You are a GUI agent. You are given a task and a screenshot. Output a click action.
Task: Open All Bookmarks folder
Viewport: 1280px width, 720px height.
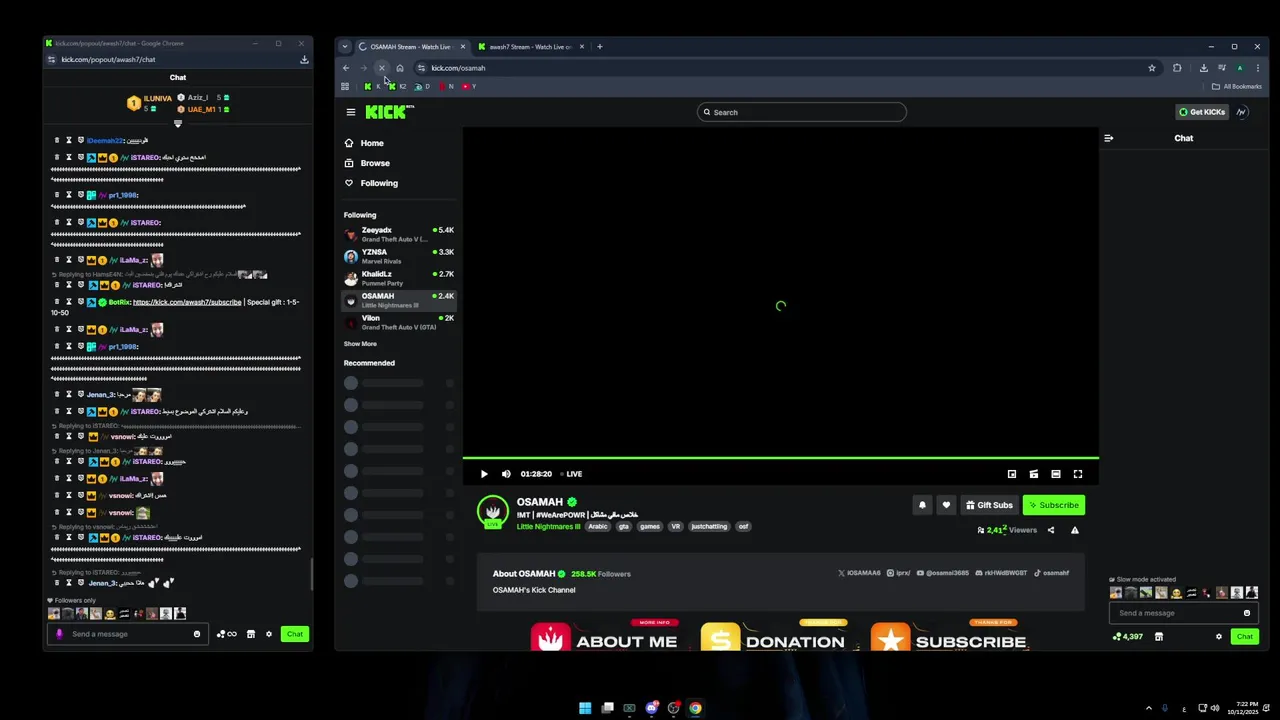(1236, 86)
